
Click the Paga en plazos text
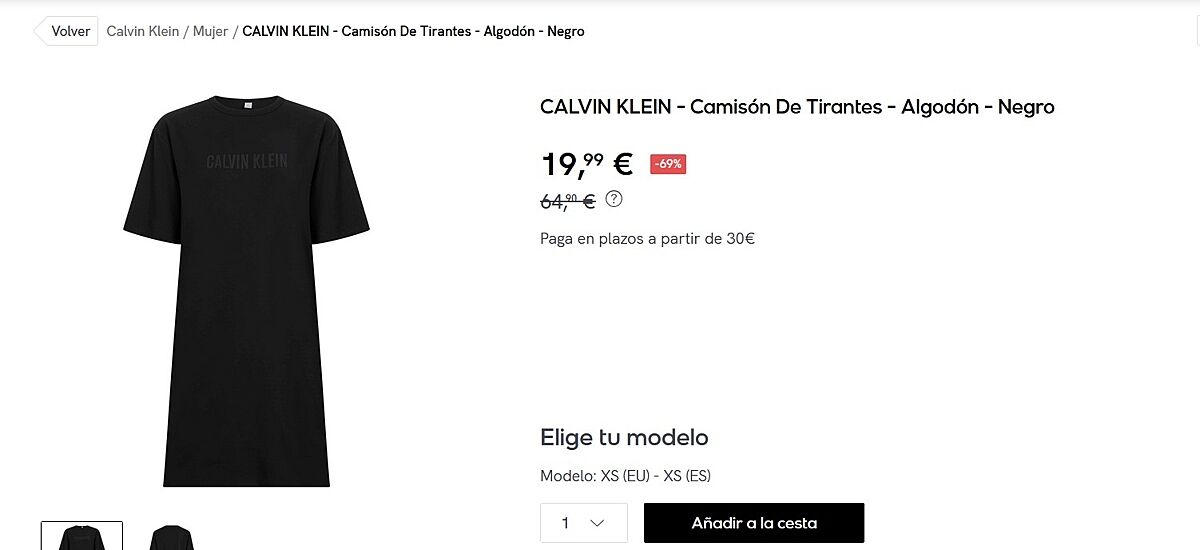pos(647,239)
